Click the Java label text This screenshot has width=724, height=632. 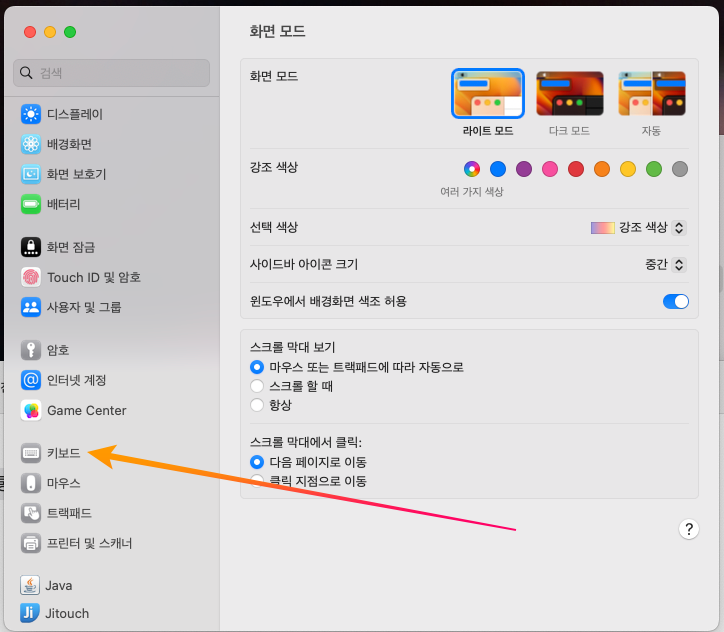point(59,585)
